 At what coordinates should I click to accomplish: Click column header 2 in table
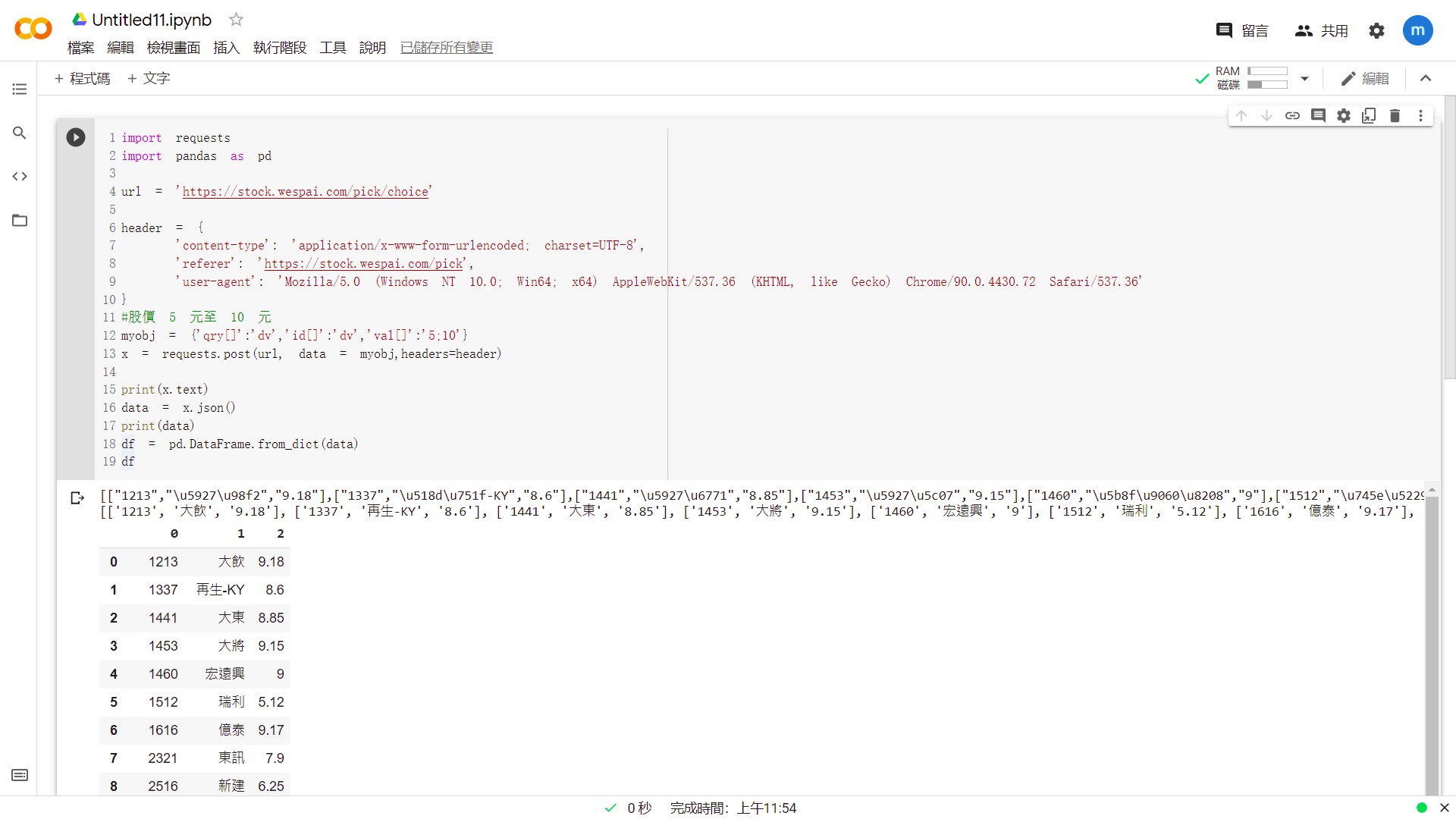click(281, 534)
